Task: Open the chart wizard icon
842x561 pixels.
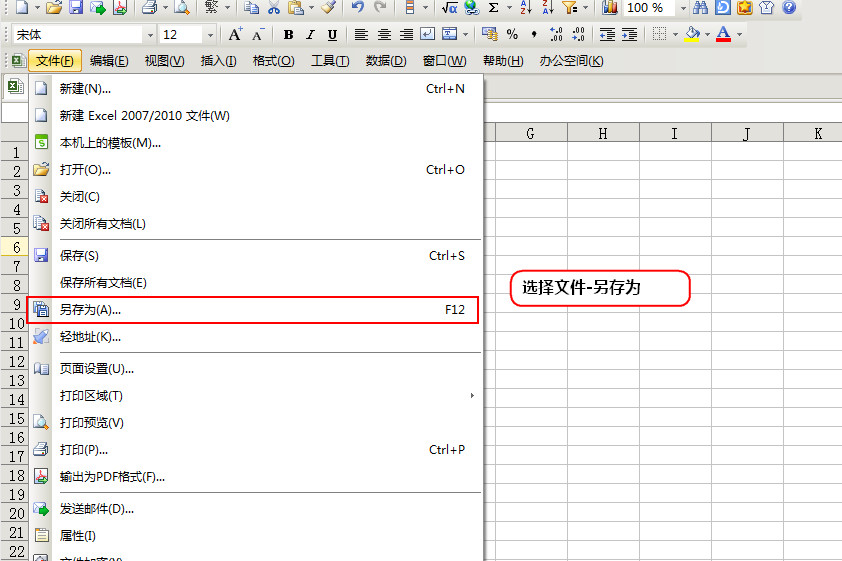Action: click(x=609, y=8)
